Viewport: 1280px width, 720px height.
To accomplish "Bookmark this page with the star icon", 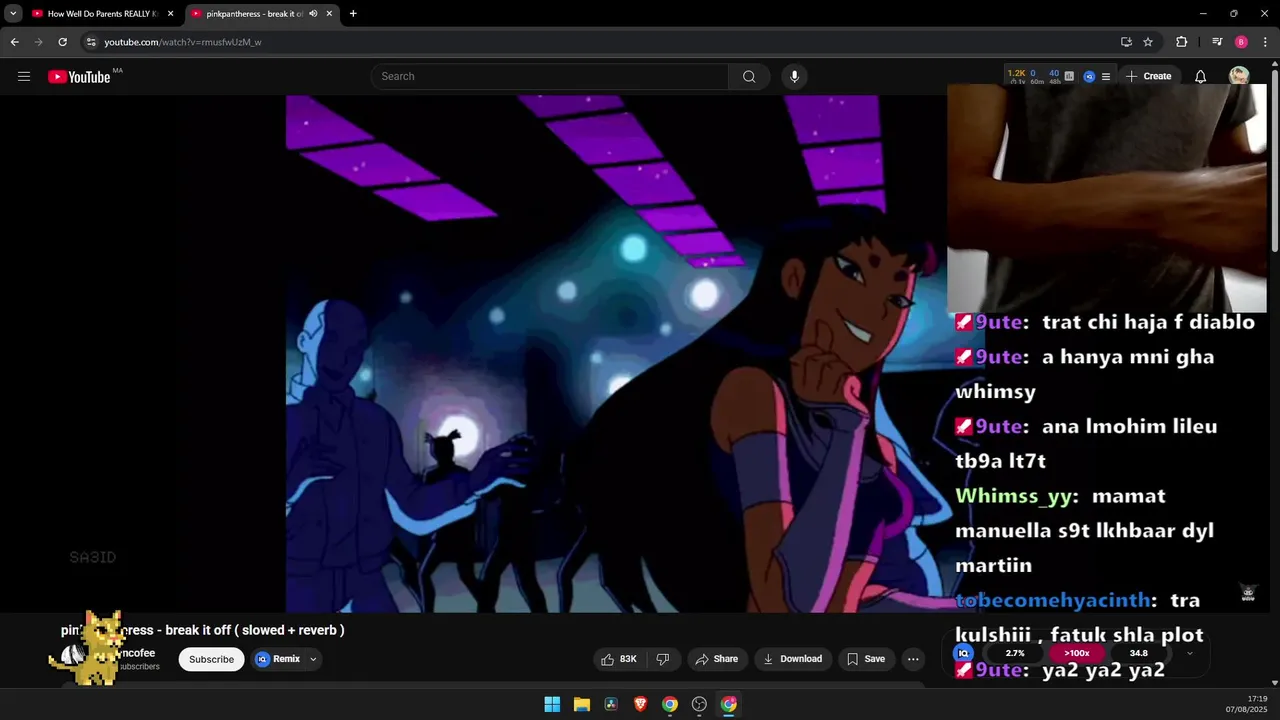I will coord(1148,42).
